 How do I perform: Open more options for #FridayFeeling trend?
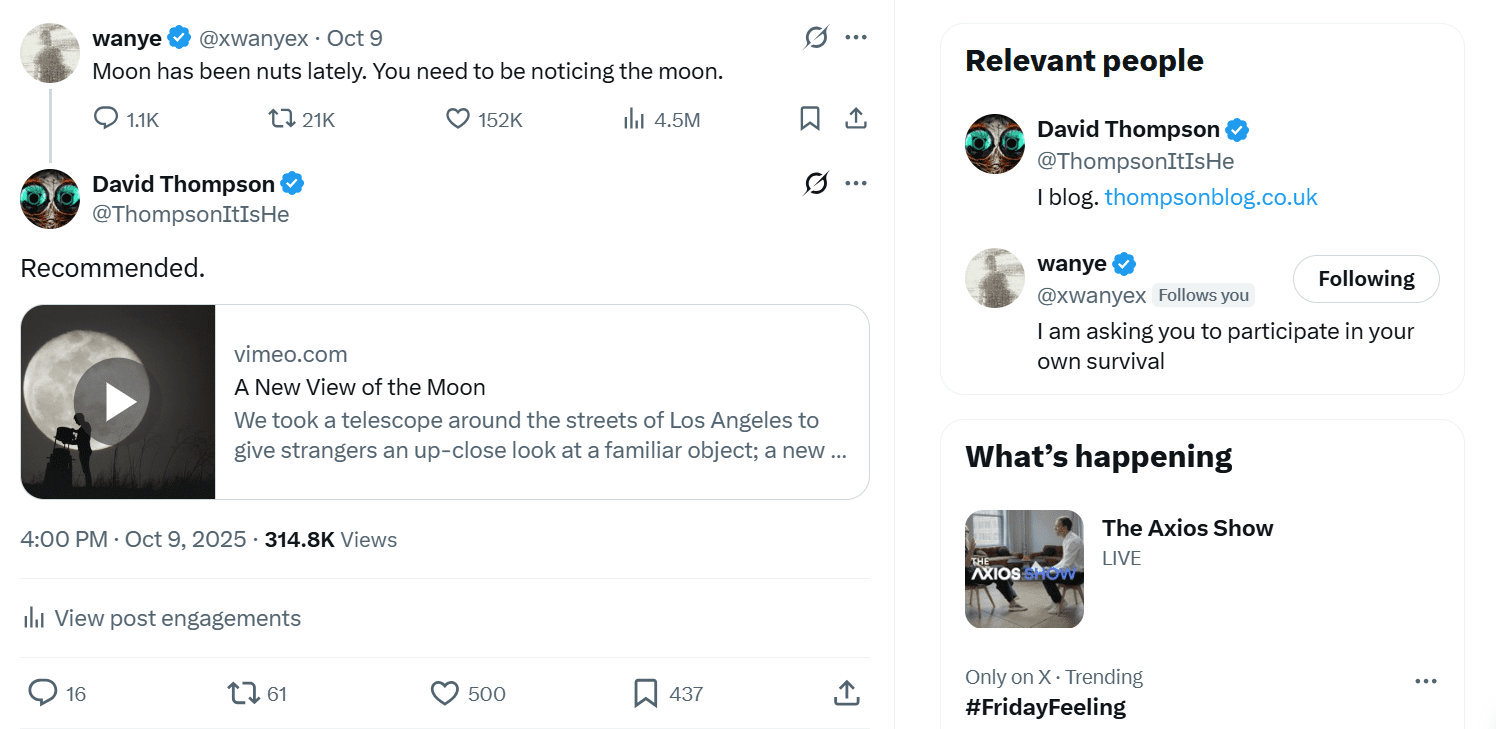click(1426, 681)
